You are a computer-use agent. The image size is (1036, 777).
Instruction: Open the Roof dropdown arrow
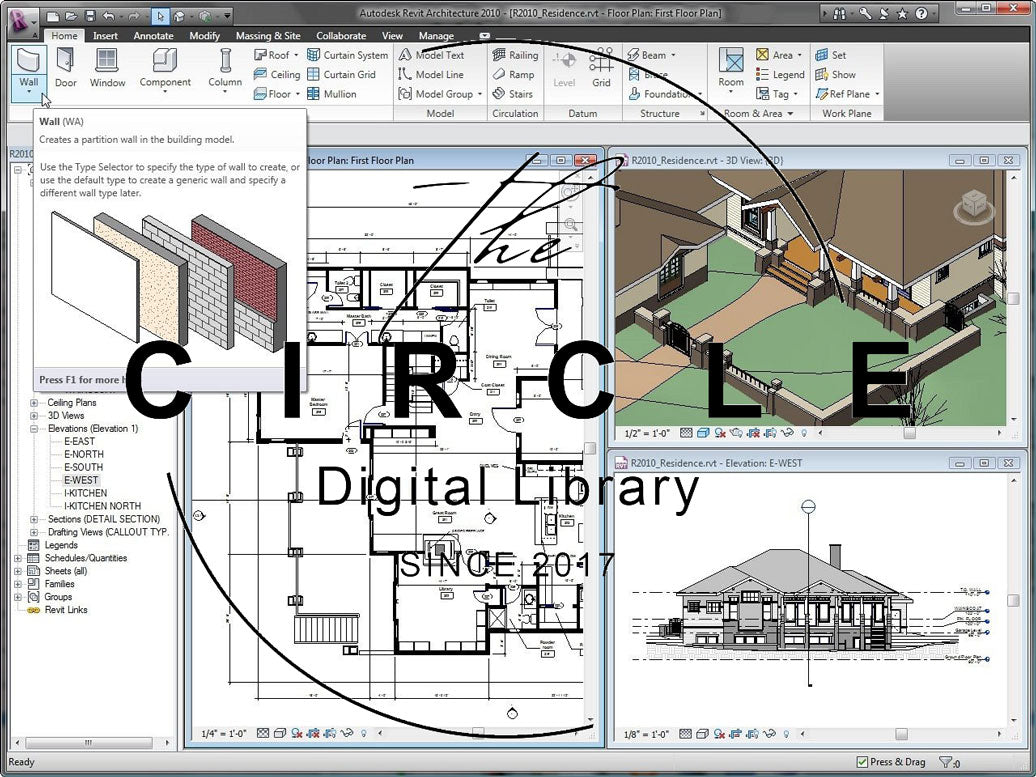296,56
